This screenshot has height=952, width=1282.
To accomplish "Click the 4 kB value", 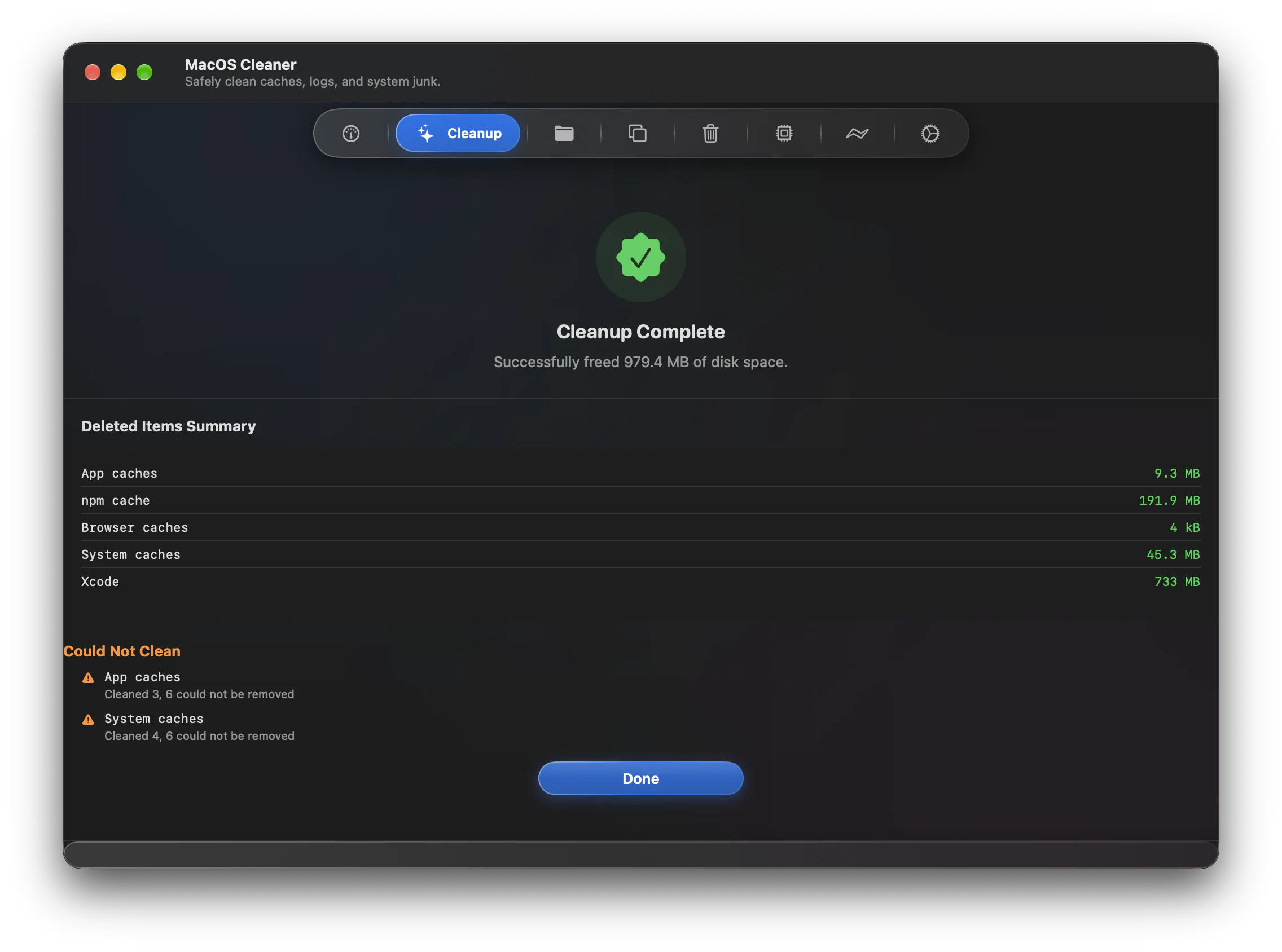I will pos(1184,527).
